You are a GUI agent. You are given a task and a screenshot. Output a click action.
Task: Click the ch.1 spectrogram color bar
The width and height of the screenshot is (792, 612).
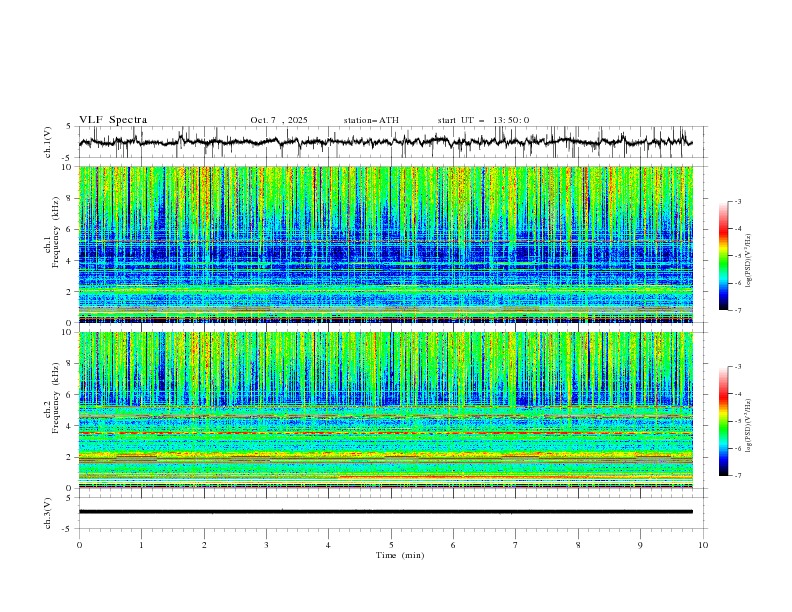723,256
